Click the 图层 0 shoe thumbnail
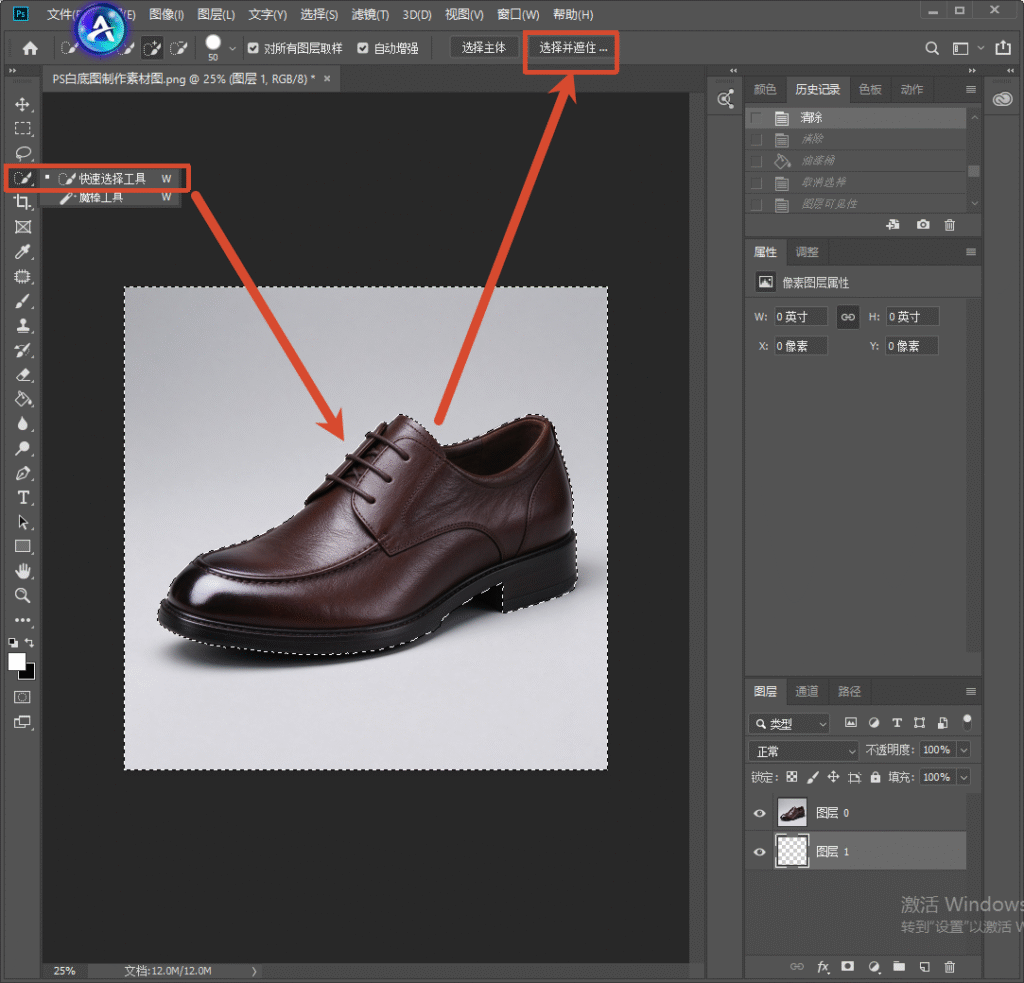This screenshot has height=983, width=1024. pyautogui.click(x=792, y=813)
